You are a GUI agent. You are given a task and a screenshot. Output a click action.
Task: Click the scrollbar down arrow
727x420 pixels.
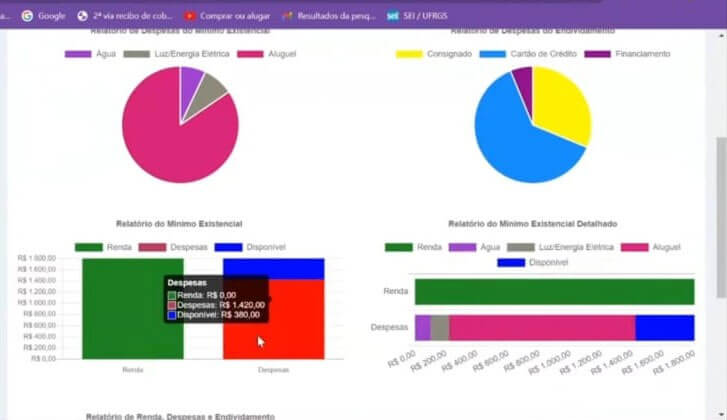[721, 414]
